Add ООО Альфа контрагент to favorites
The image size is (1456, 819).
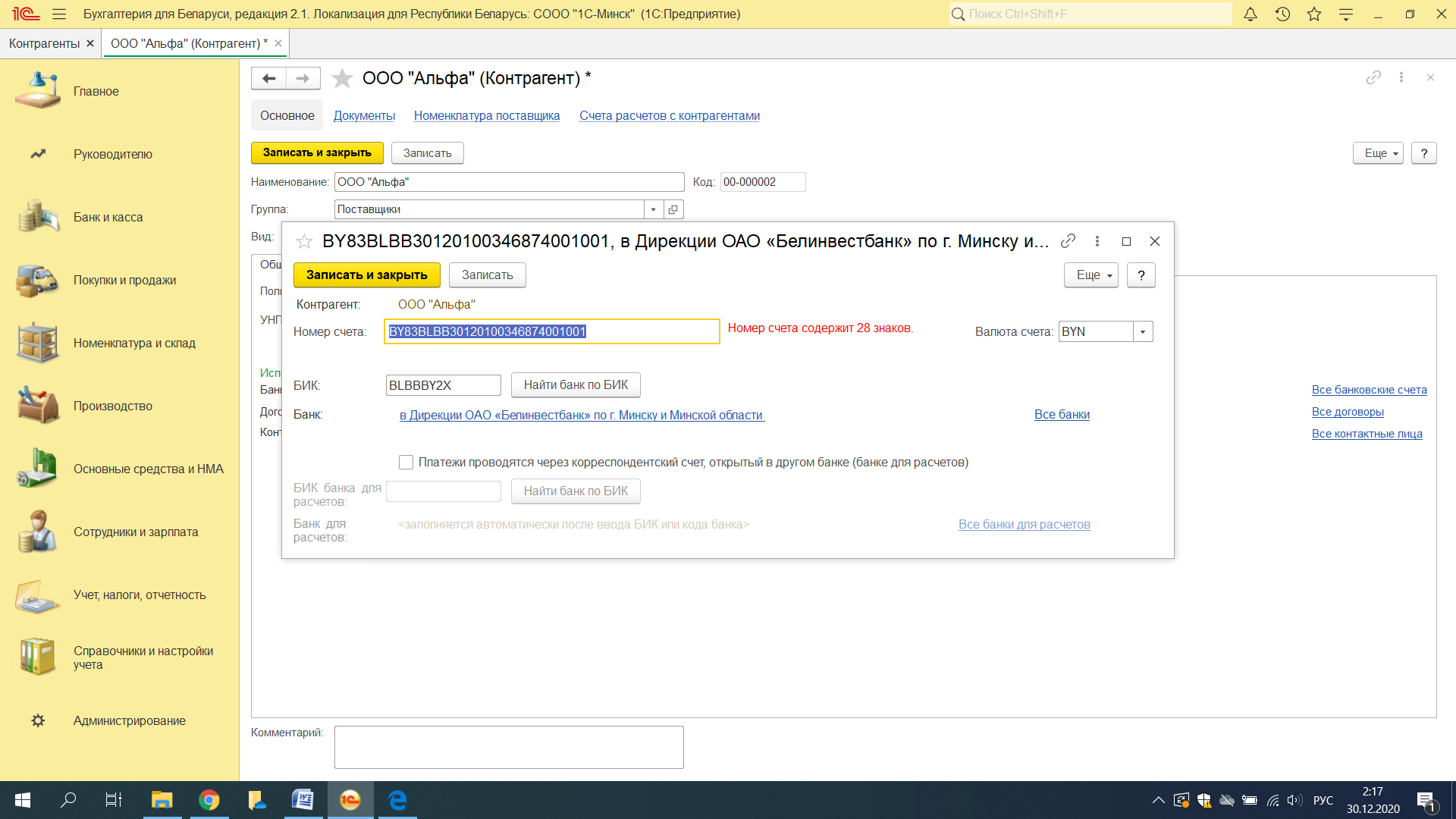point(342,78)
